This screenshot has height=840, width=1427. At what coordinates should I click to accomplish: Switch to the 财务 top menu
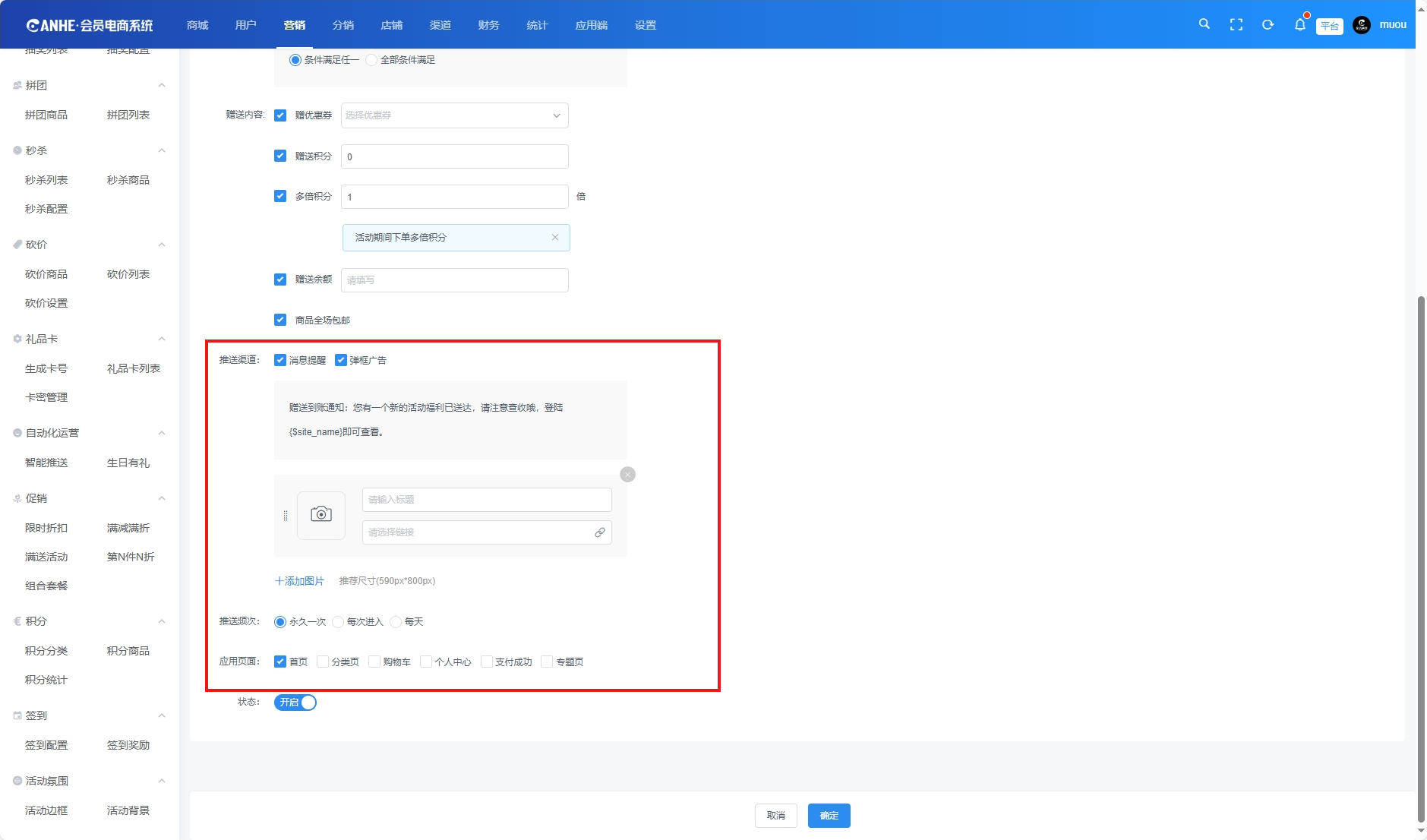[x=488, y=25]
